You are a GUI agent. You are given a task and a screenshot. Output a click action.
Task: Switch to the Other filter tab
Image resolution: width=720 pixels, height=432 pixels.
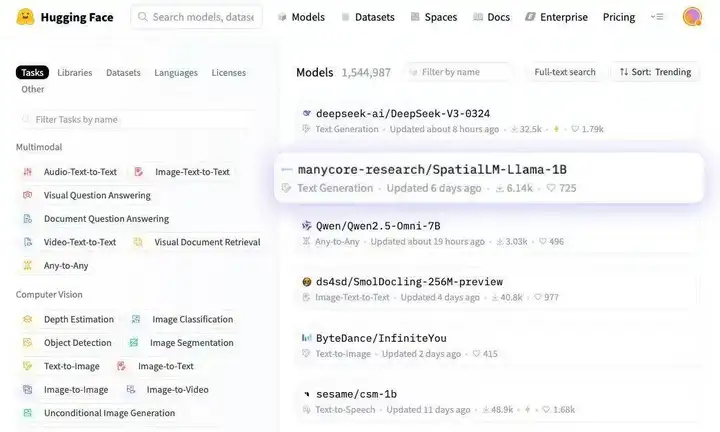(x=33, y=89)
